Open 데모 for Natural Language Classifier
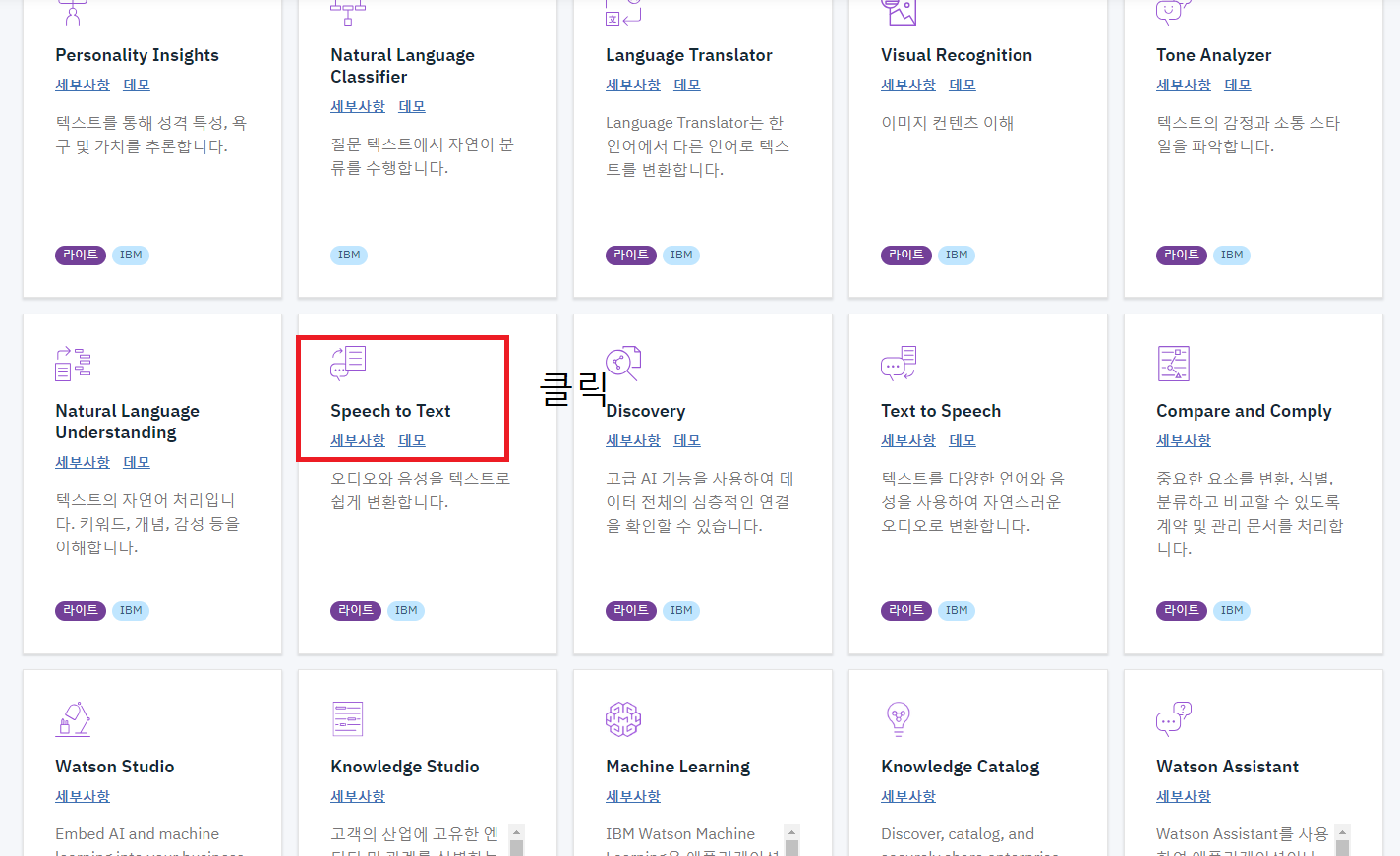This screenshot has width=1400, height=856. 412,107
